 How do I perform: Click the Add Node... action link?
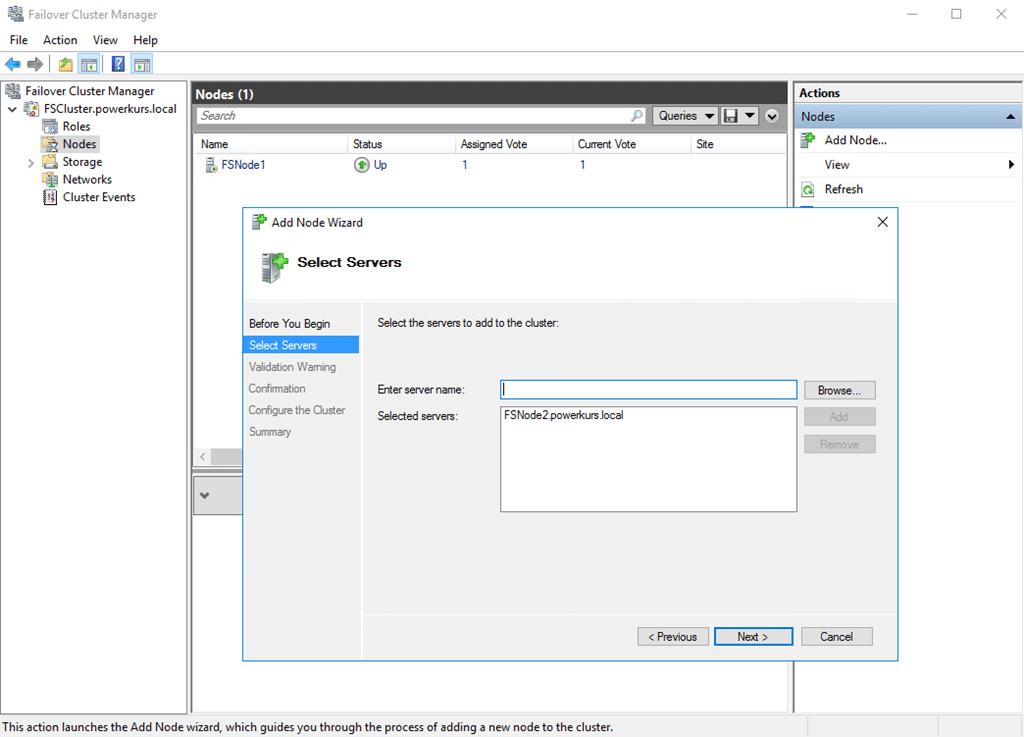point(856,140)
